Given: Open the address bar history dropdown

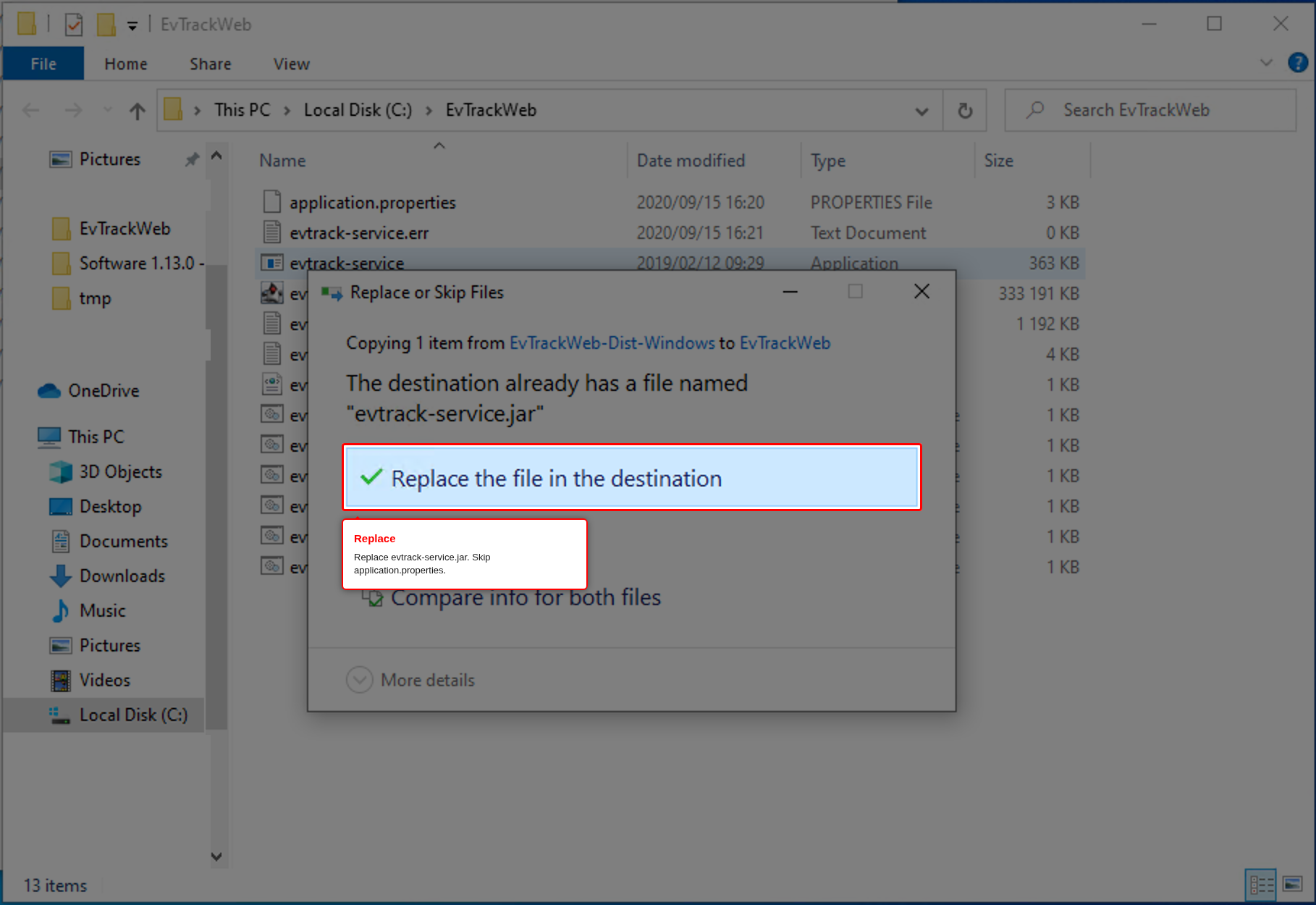Looking at the screenshot, I should click(921, 111).
